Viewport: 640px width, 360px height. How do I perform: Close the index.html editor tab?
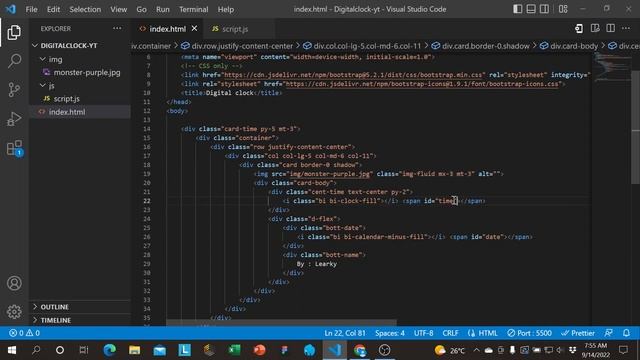coord(194,29)
